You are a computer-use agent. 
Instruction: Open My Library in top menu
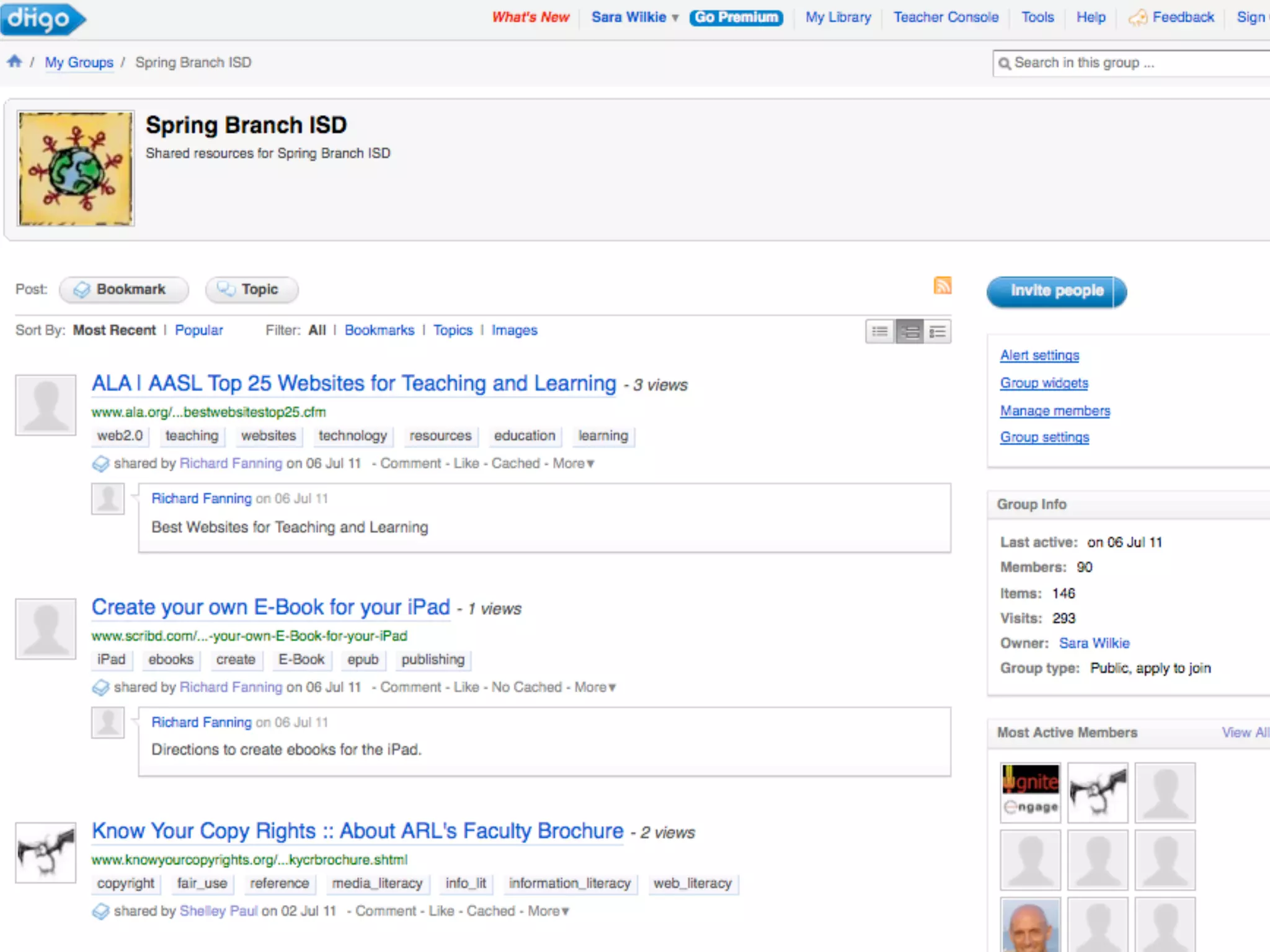pyautogui.click(x=838, y=17)
